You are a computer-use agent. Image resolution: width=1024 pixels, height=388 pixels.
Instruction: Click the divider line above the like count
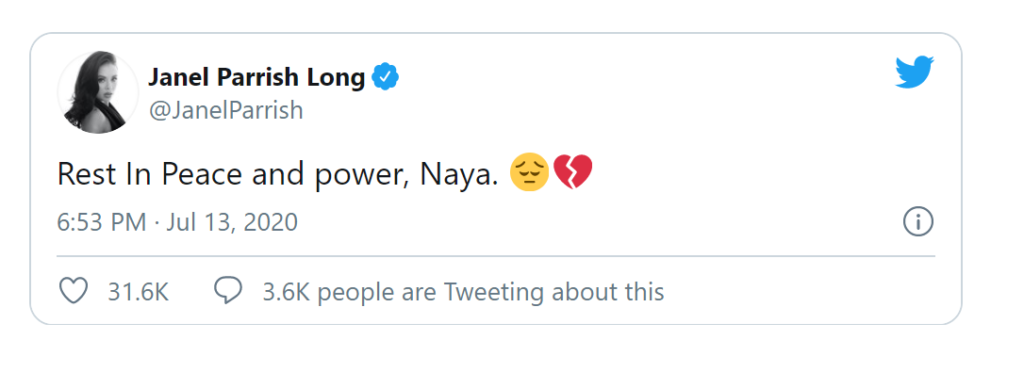[496, 256]
